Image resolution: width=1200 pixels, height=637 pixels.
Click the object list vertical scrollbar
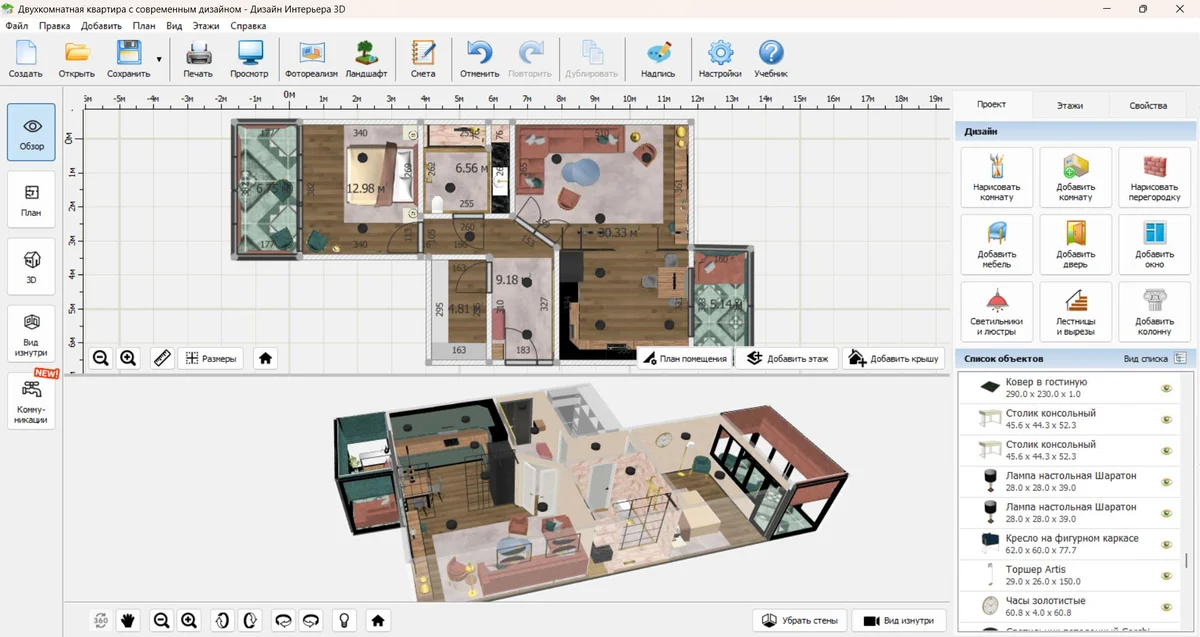coord(1186,560)
